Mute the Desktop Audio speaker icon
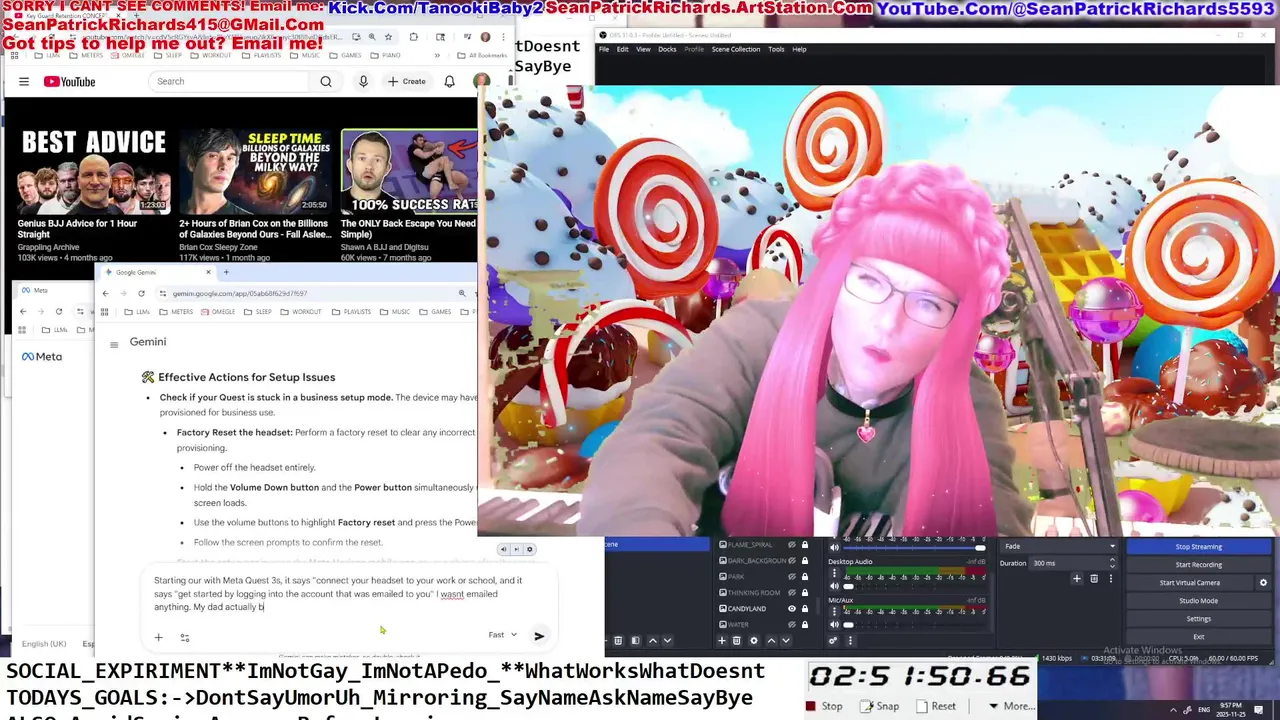 click(x=835, y=586)
